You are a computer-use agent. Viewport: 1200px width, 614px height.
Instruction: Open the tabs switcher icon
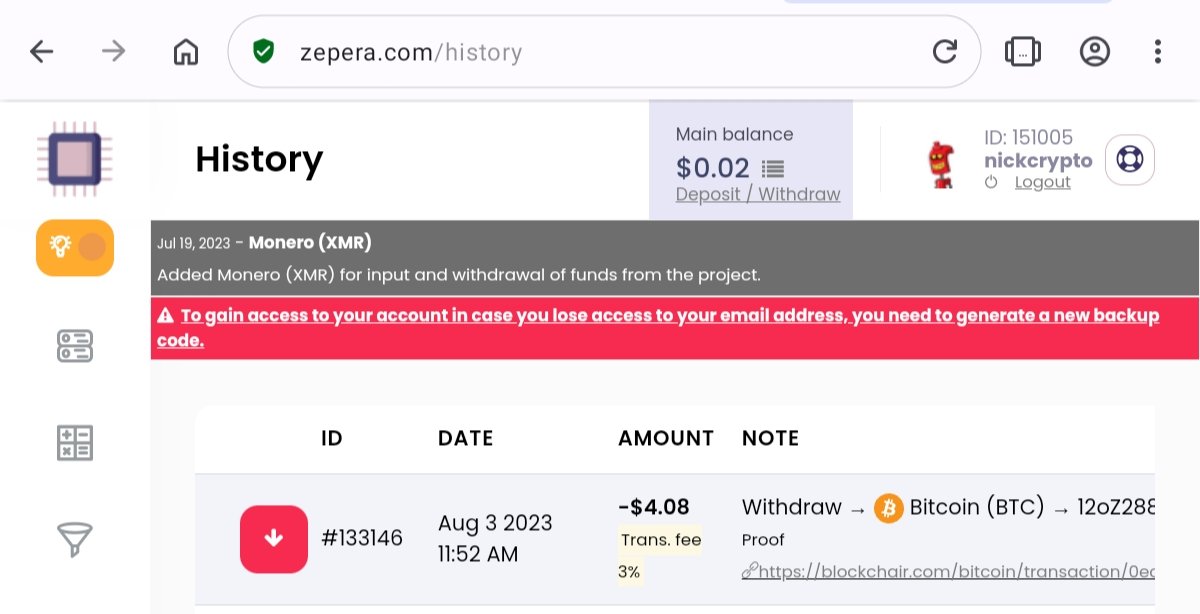coord(1022,51)
